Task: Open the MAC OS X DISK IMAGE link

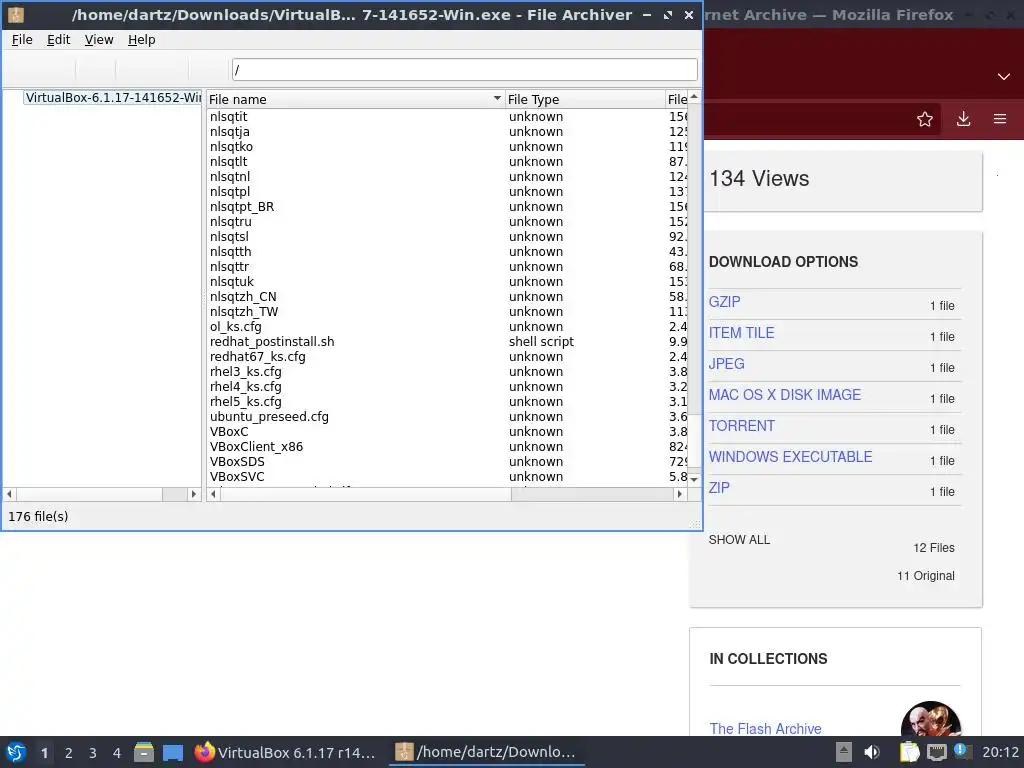Action: click(785, 395)
